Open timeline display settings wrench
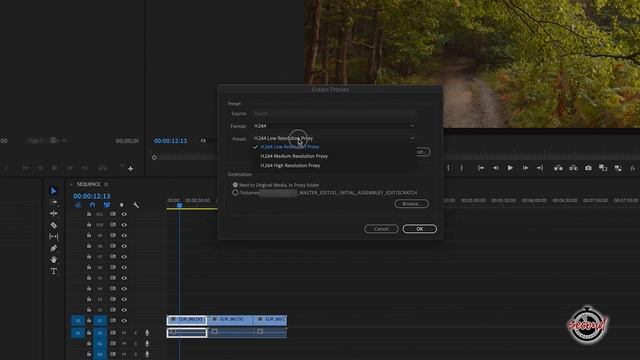This screenshot has width=640, height=360. (136, 205)
